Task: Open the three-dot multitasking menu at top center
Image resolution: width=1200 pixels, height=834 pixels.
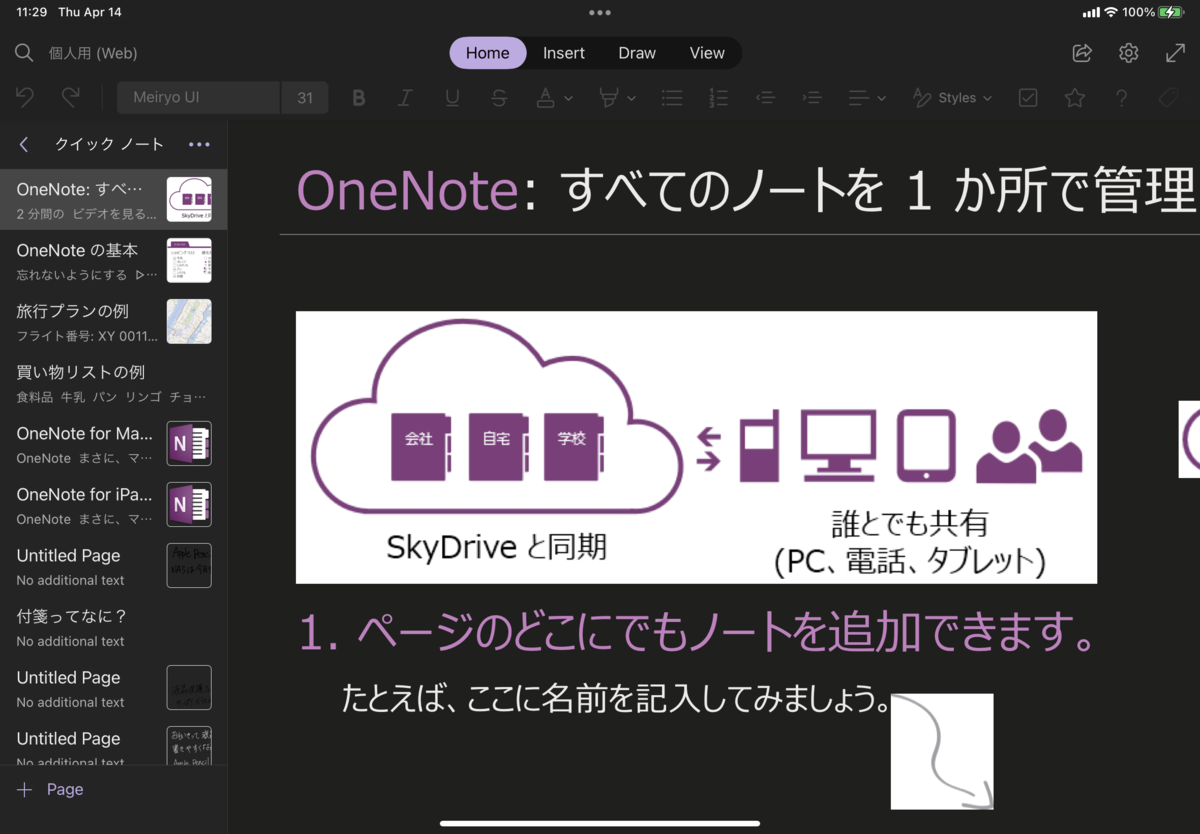Action: [600, 13]
